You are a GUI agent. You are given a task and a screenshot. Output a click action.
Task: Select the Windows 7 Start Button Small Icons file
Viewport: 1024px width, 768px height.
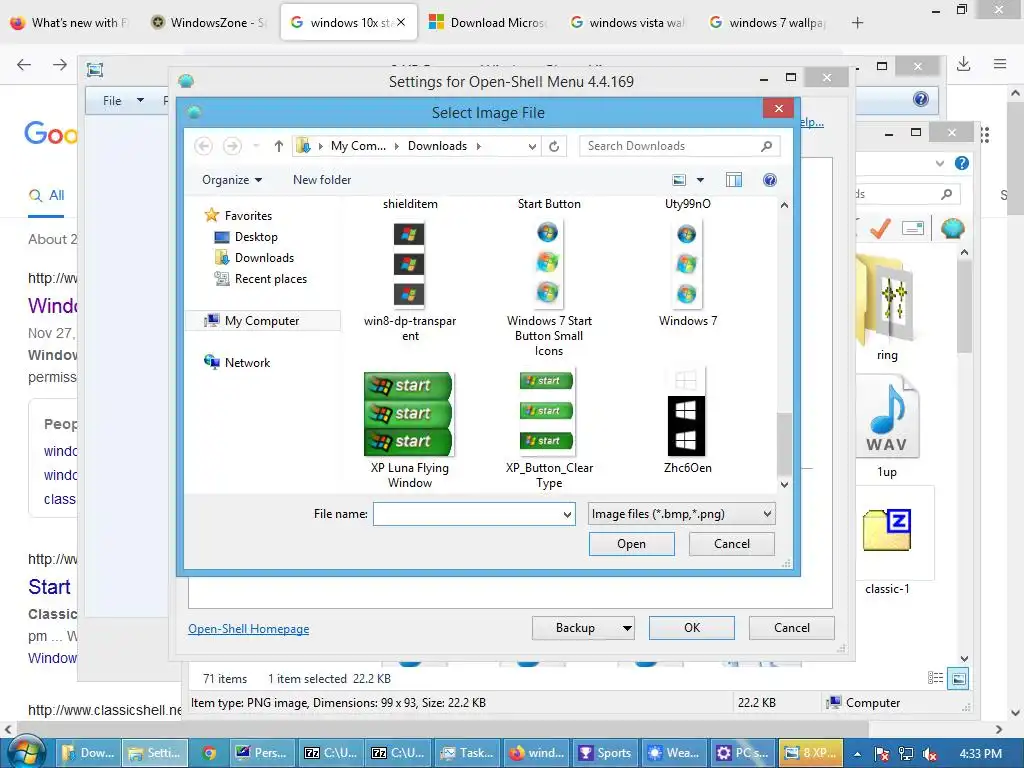coord(549,287)
